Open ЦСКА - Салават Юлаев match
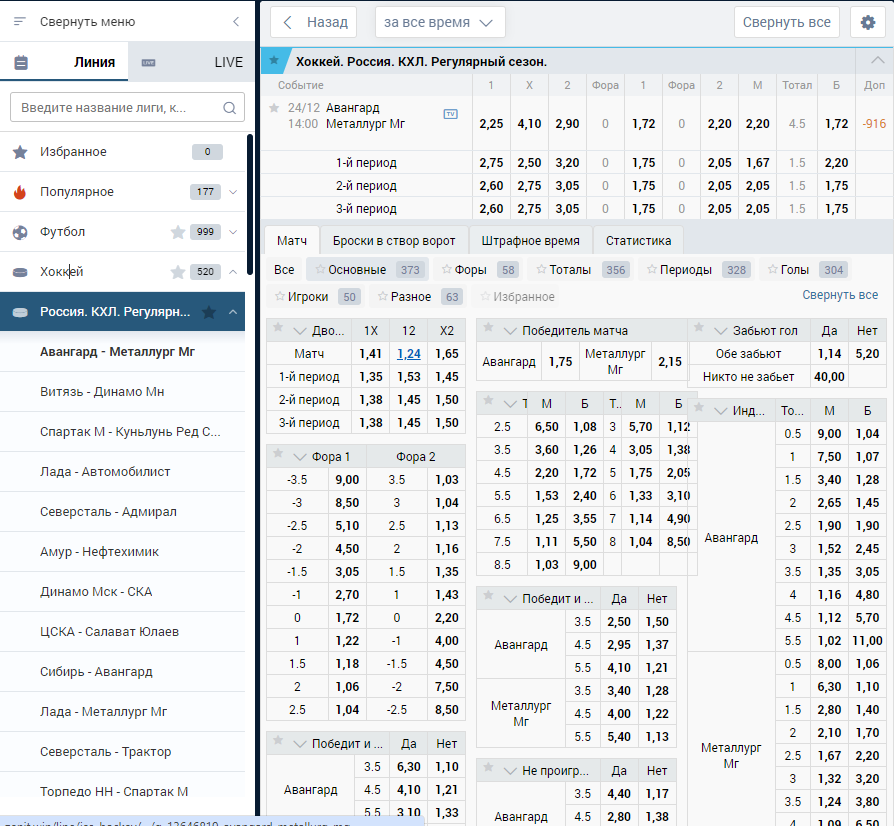Viewport: 894px width, 826px height. tap(123, 632)
